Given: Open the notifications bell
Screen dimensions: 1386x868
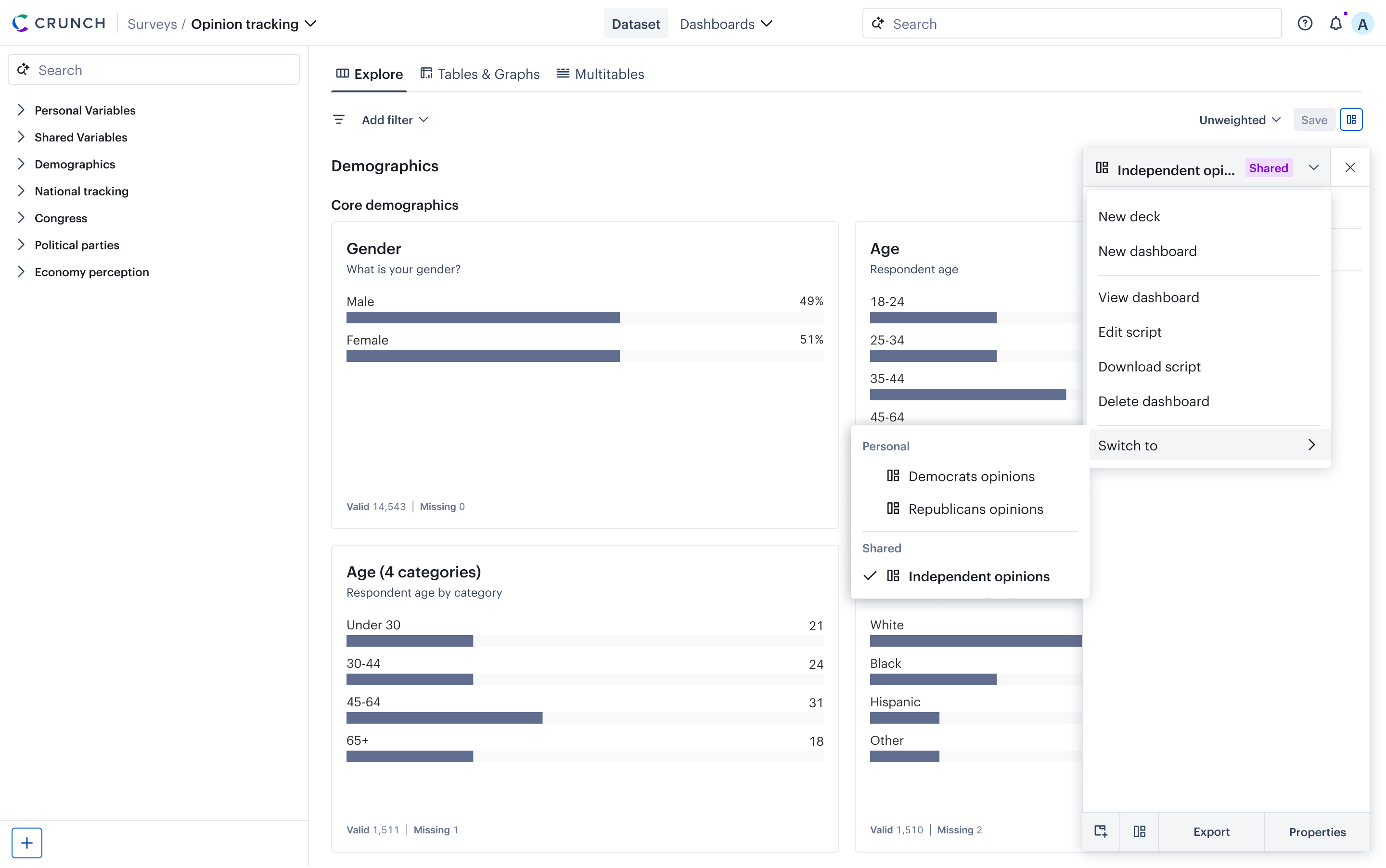Looking at the screenshot, I should click(1335, 24).
